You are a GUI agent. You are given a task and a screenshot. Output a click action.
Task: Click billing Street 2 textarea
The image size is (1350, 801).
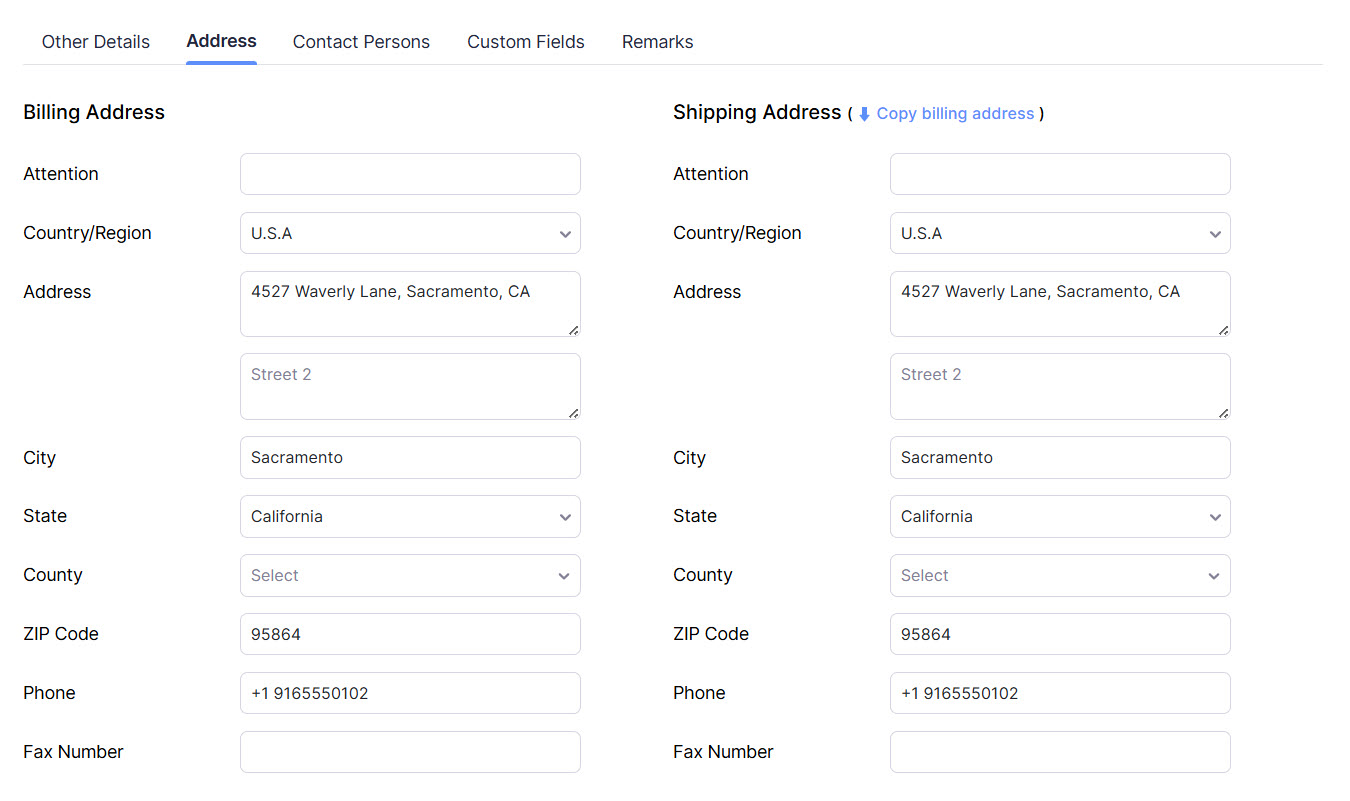coord(410,386)
